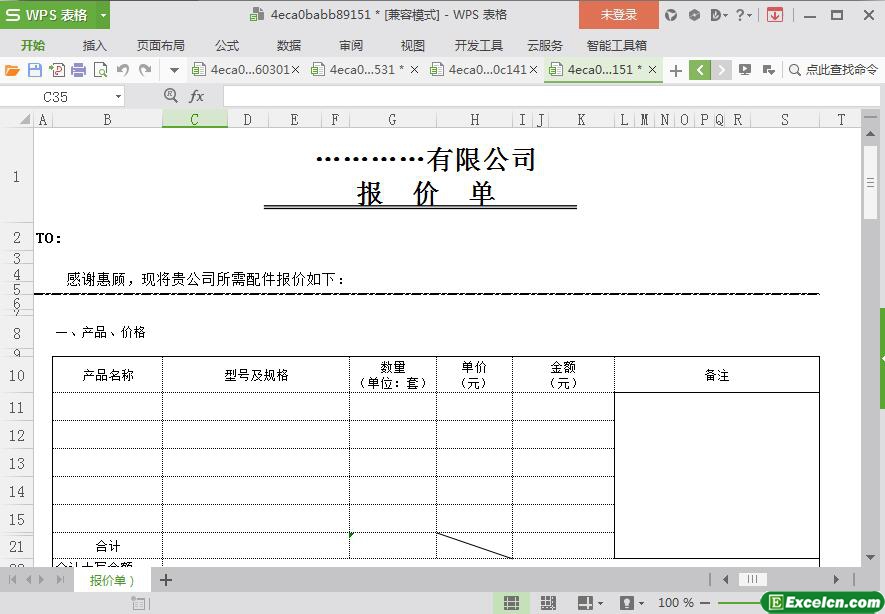The width and height of the screenshot is (885, 614).
Task: Expand the Name Box dropdown arrow
Action: 118,97
